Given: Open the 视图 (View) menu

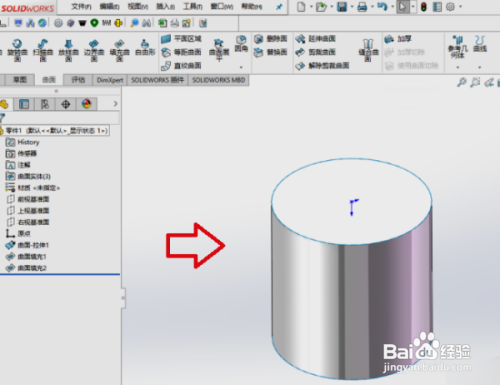Looking at the screenshot, I should click(x=138, y=6).
